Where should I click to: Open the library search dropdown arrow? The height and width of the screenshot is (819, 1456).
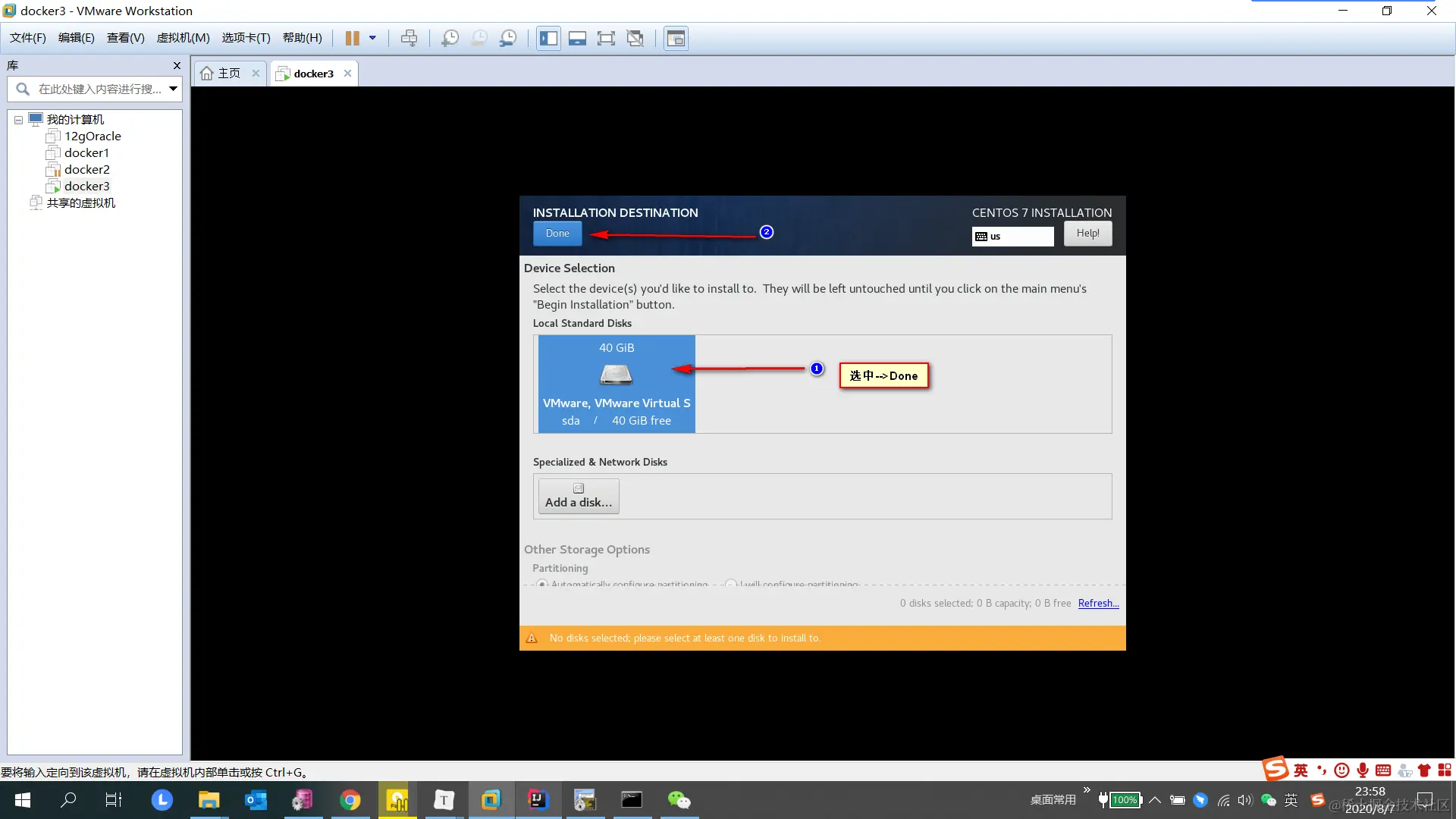[x=173, y=89]
